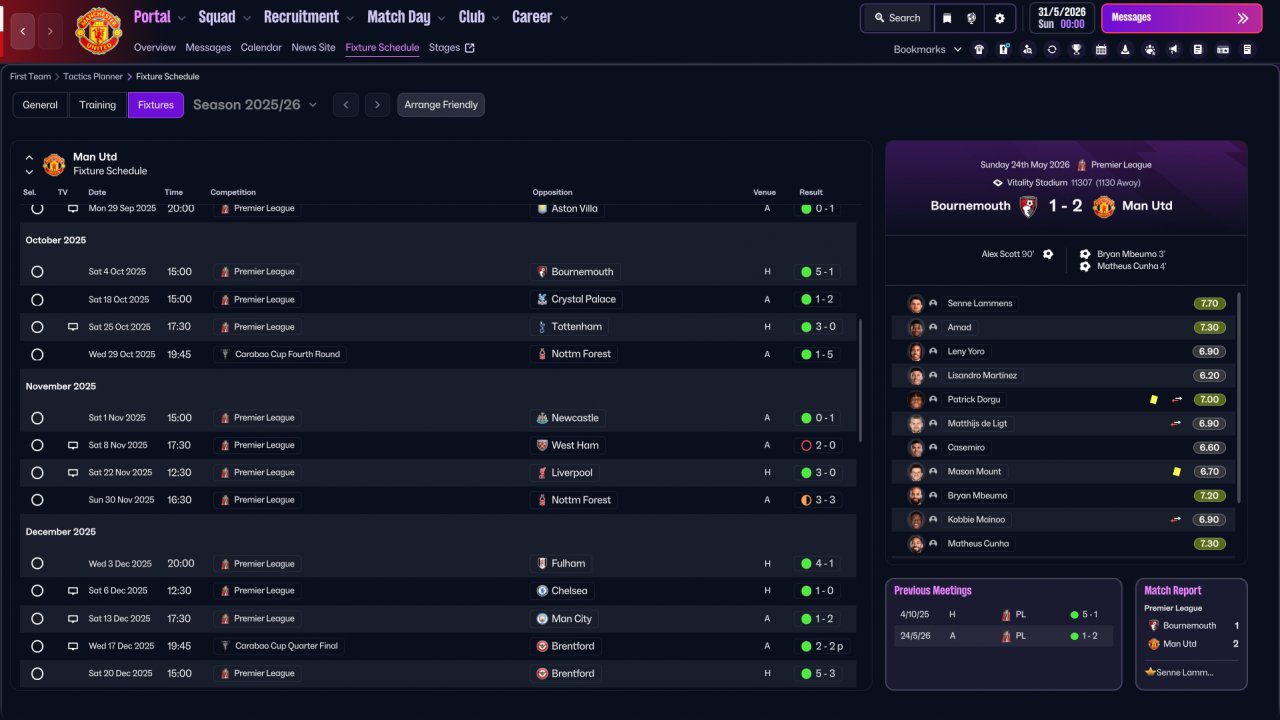Select the Bournemouth 5-1 fixture radio button
Viewport: 1280px width, 720px height.
(x=37, y=272)
